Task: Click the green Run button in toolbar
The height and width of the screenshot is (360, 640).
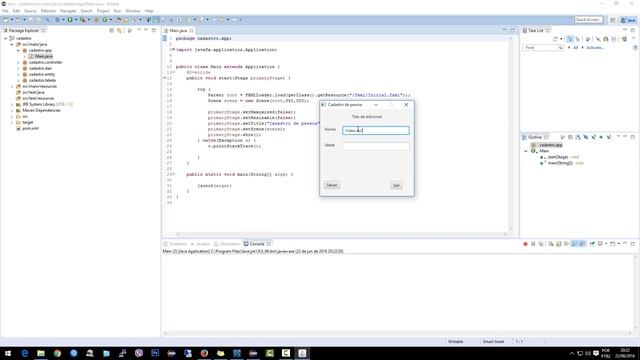Action: [70, 20]
